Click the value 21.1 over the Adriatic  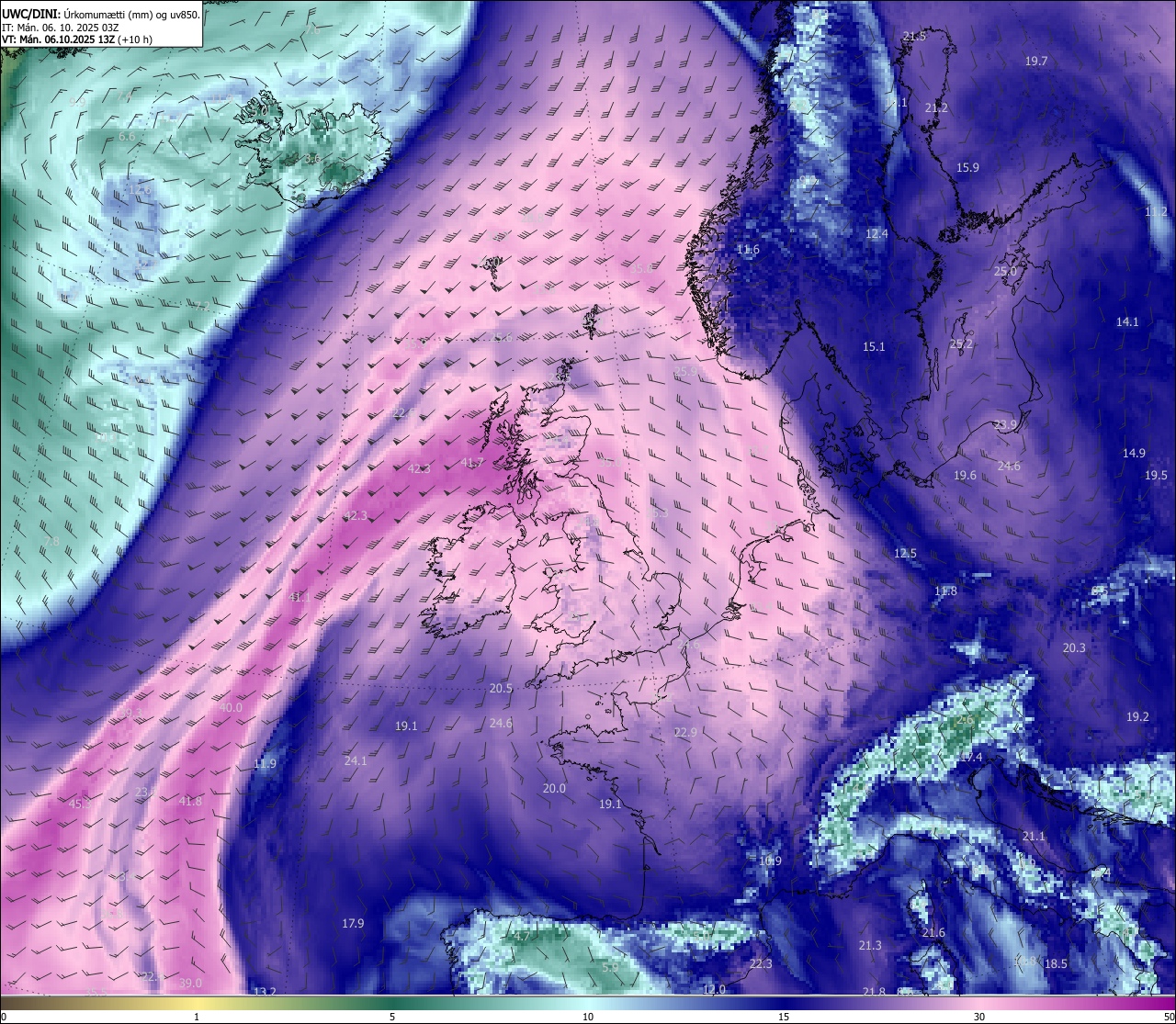click(x=1034, y=836)
